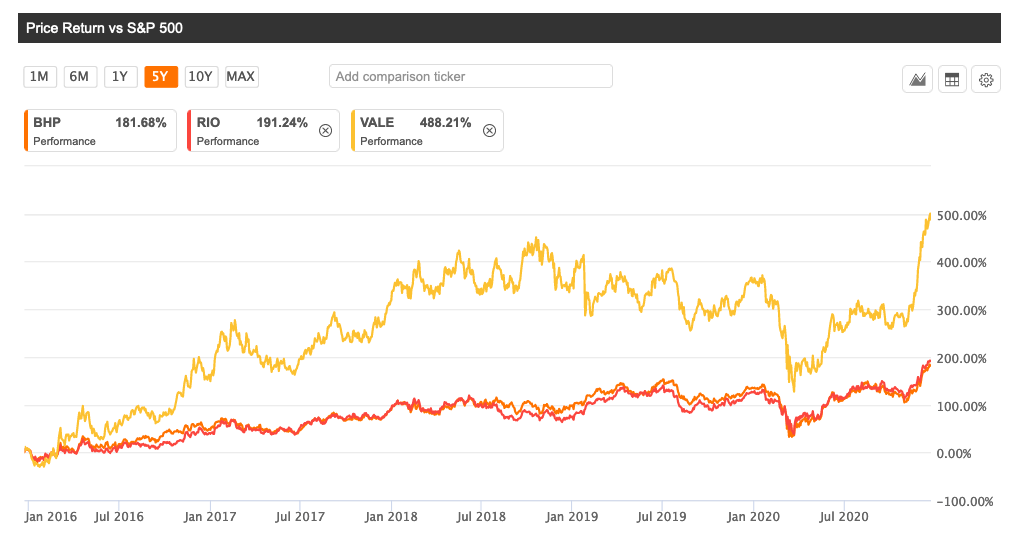This screenshot has width=1016, height=544.
Task: Click the Jul 2017 x-axis label
Action: click(x=299, y=517)
